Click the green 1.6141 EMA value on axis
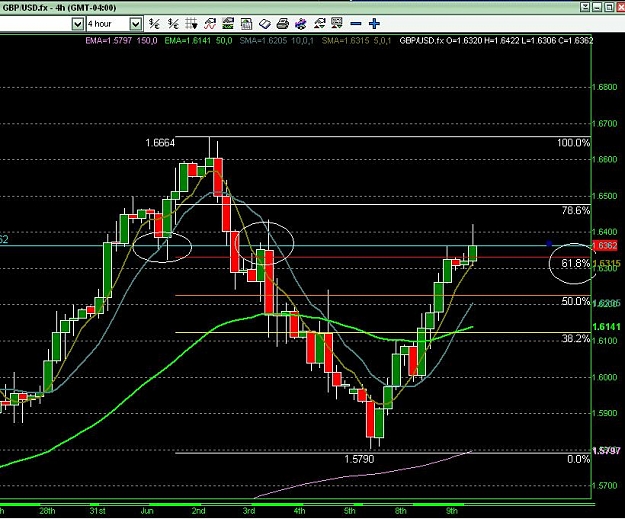The height and width of the screenshot is (519, 625). pos(606,327)
